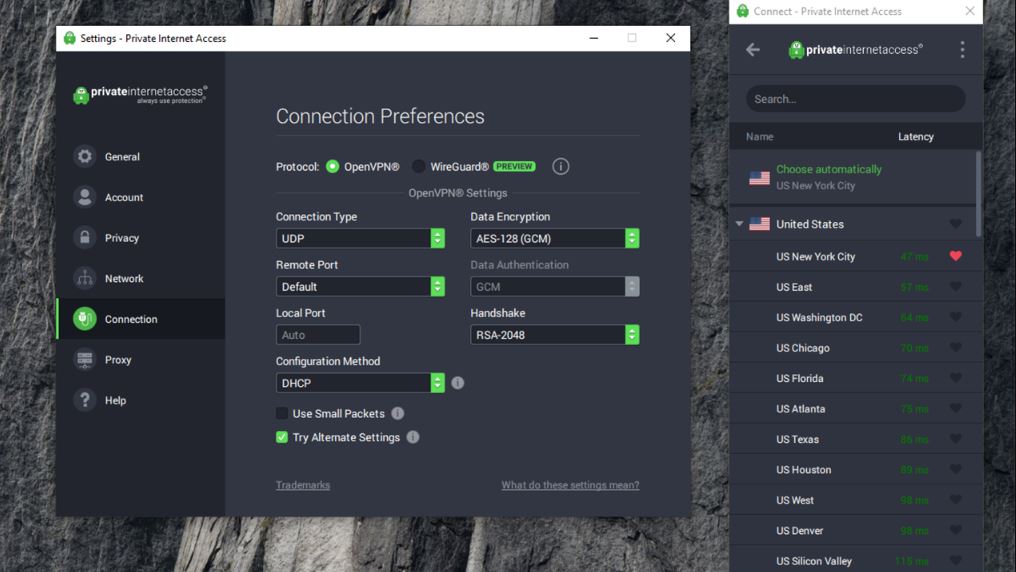Enable the Use Small Packets checkbox
The image size is (1016, 572).
tap(282, 413)
